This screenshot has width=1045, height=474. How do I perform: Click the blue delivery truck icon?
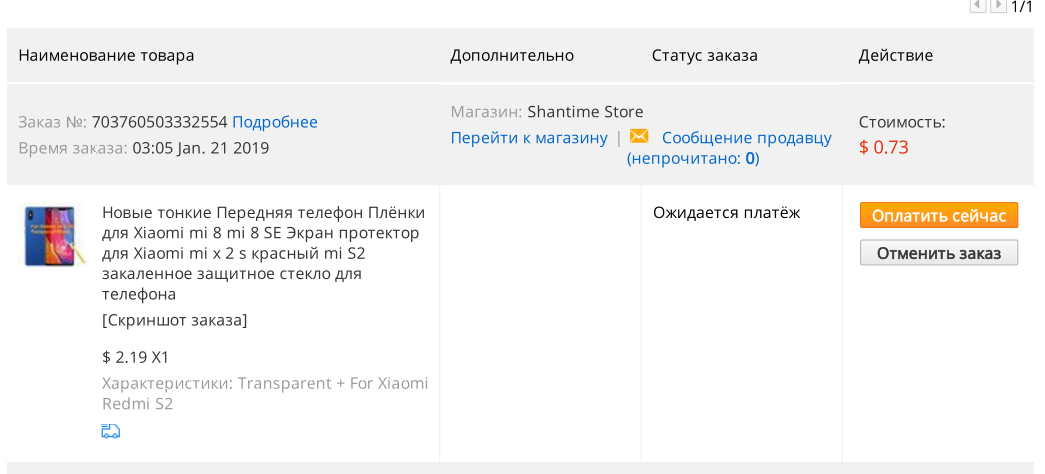pos(111,431)
